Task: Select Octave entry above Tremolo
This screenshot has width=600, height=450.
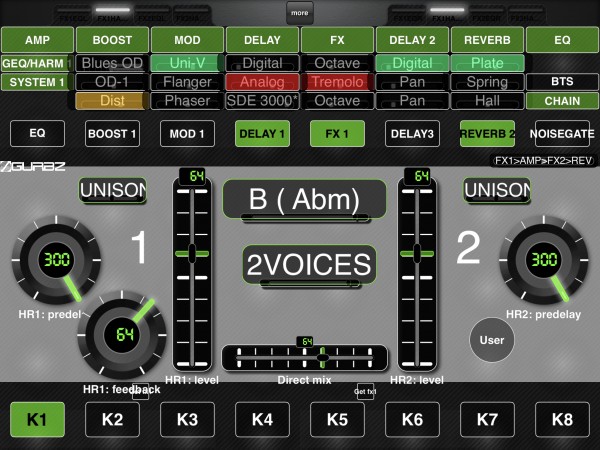Action: (x=337, y=63)
